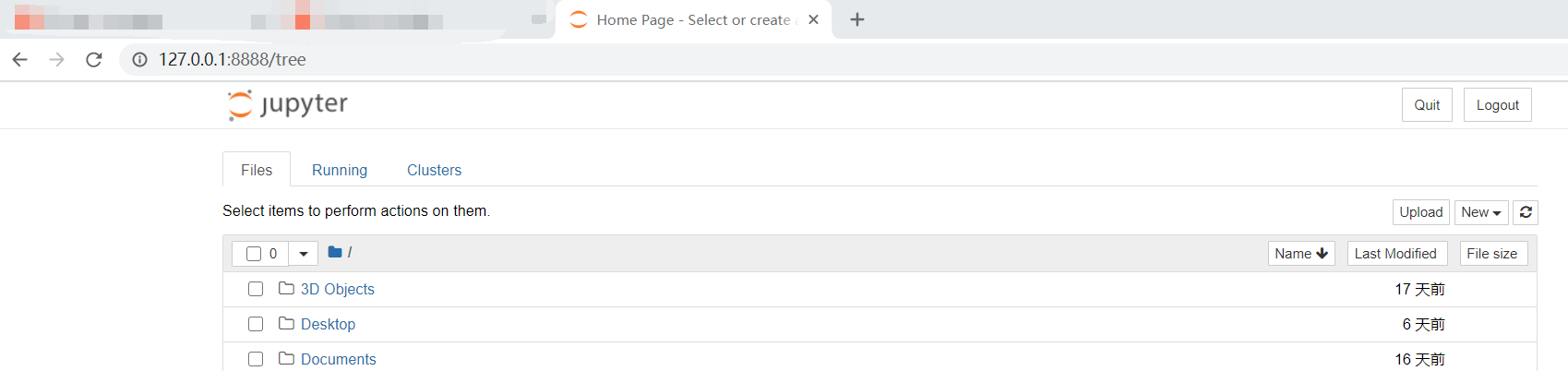Tick the Desktop folder checkbox
This screenshot has width=1568, height=371.
[x=256, y=324]
